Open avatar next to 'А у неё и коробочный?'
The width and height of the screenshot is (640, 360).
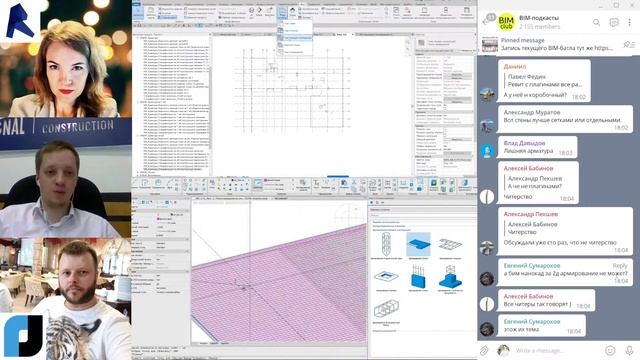click(x=487, y=94)
